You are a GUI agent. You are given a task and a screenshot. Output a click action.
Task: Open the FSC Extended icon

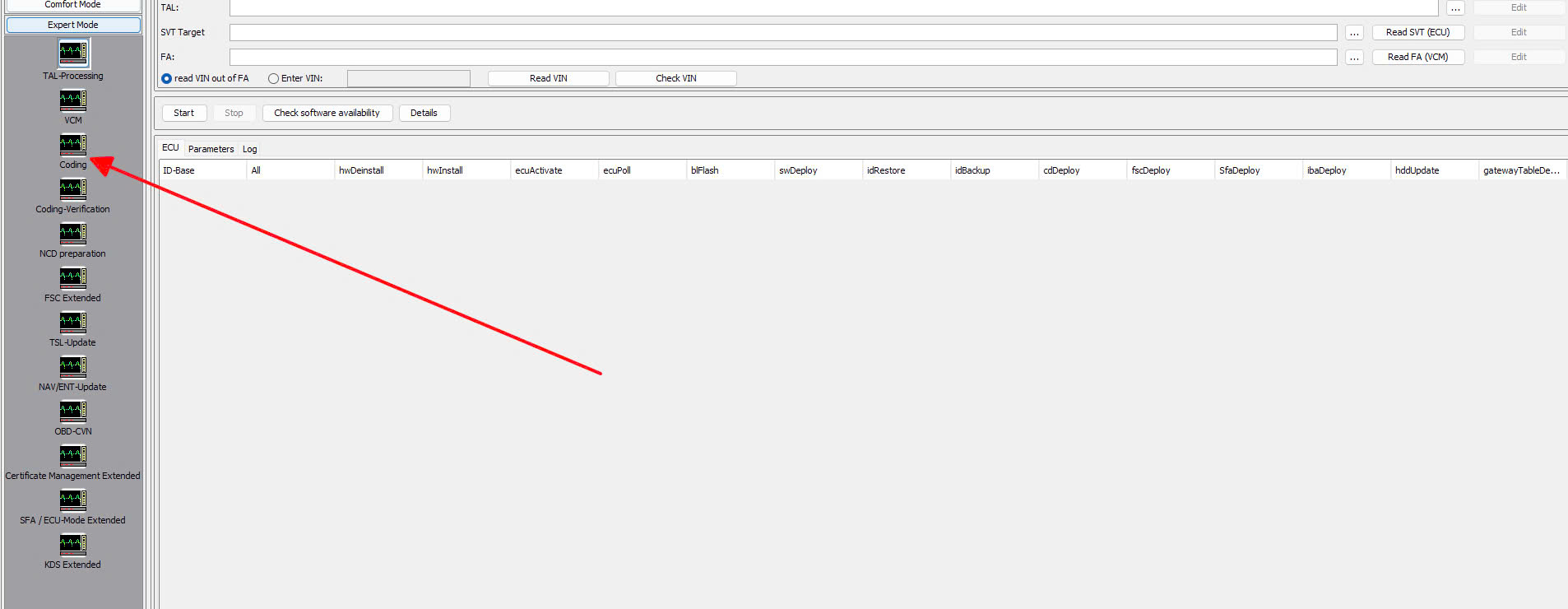click(x=73, y=277)
